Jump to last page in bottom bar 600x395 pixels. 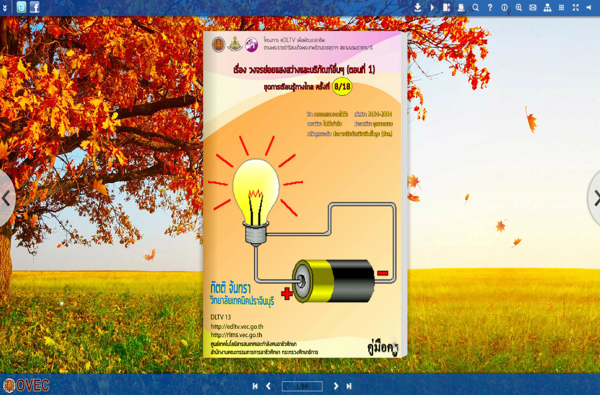point(349,386)
